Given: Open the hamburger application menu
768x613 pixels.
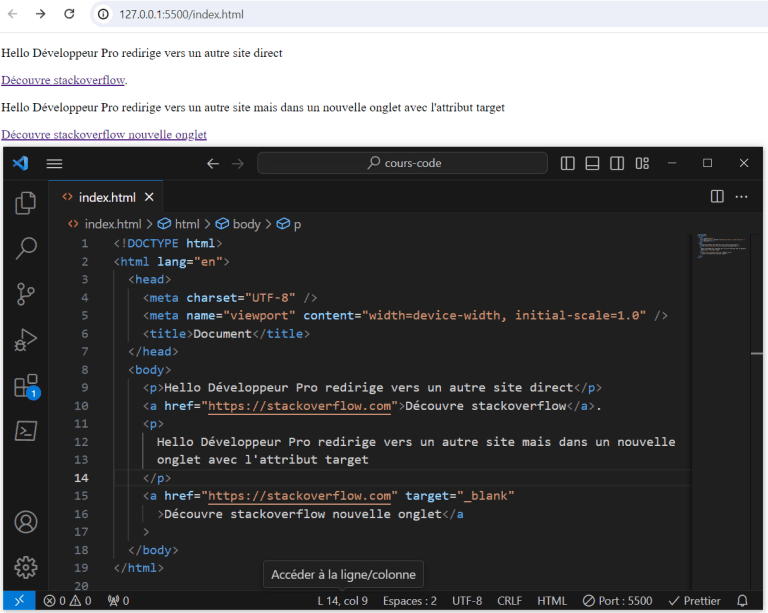Looking at the screenshot, I should click(x=54, y=164).
